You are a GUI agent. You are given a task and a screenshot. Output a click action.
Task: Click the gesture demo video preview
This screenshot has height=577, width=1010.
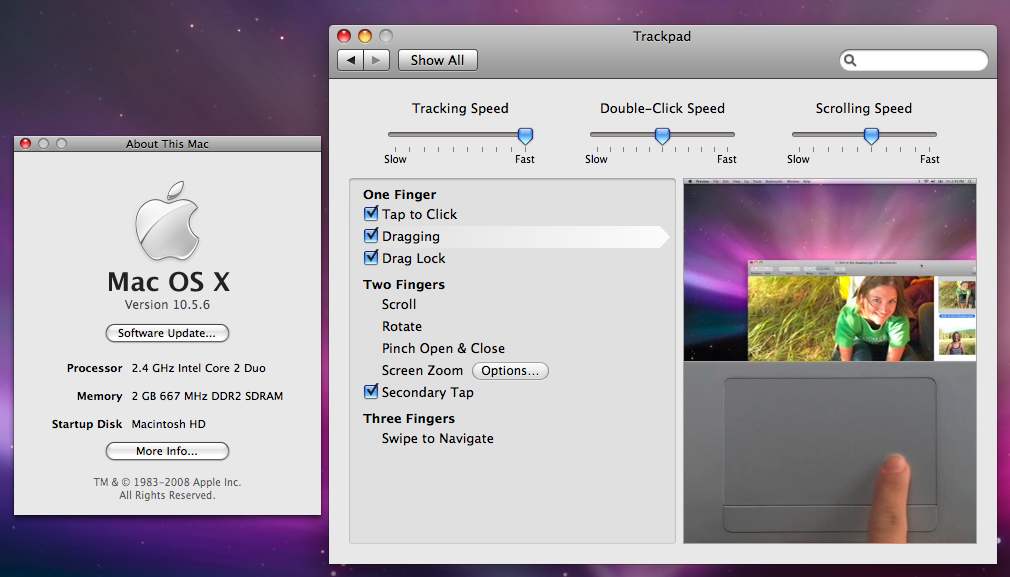point(830,361)
